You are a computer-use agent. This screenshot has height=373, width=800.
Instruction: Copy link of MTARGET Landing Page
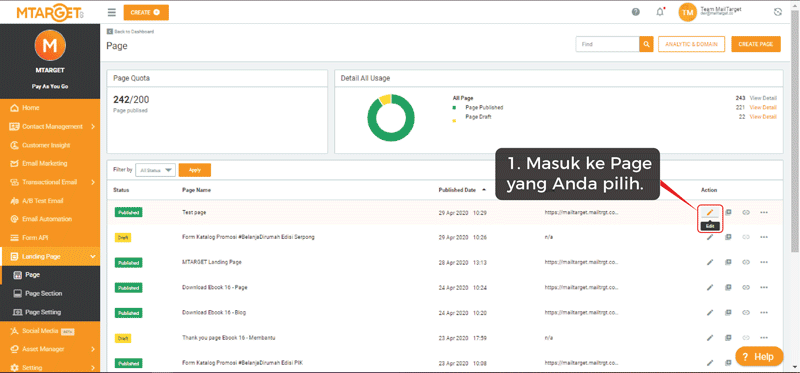pos(746,262)
